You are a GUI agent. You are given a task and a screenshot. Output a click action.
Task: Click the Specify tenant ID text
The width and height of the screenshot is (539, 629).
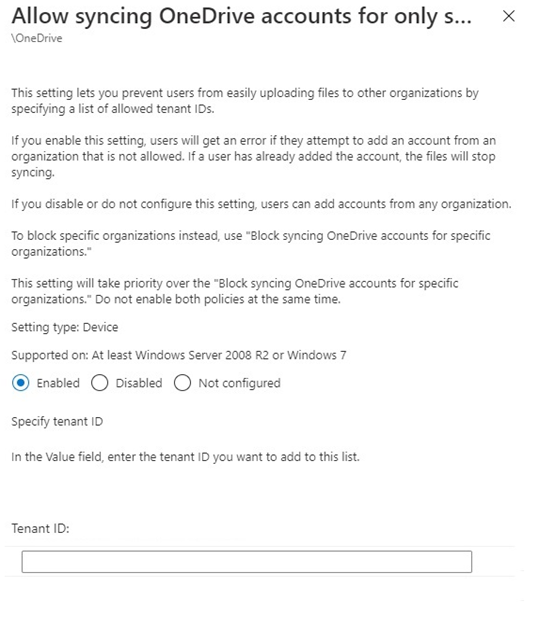tap(57, 422)
